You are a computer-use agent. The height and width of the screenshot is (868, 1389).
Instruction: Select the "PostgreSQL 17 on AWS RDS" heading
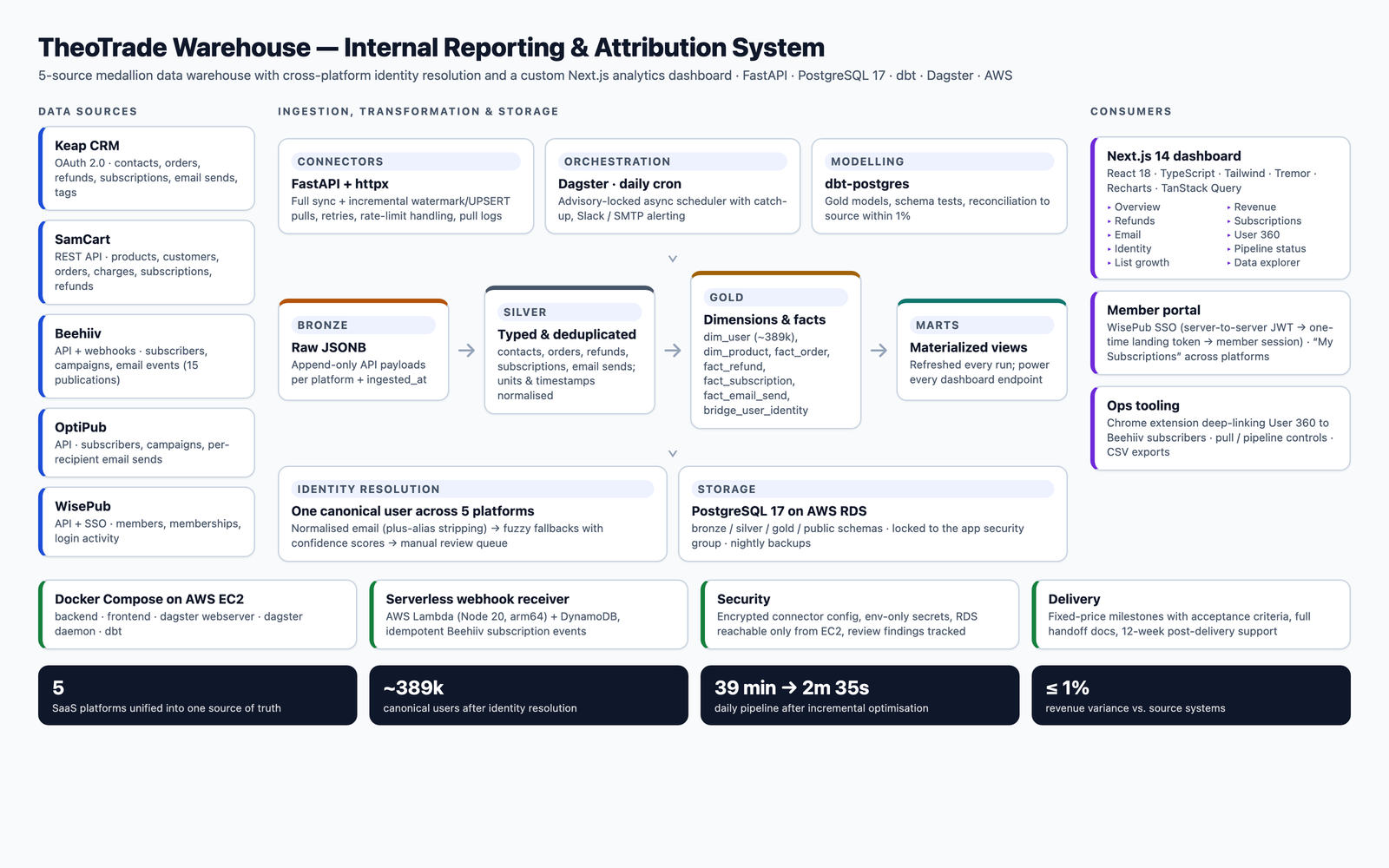click(x=780, y=511)
